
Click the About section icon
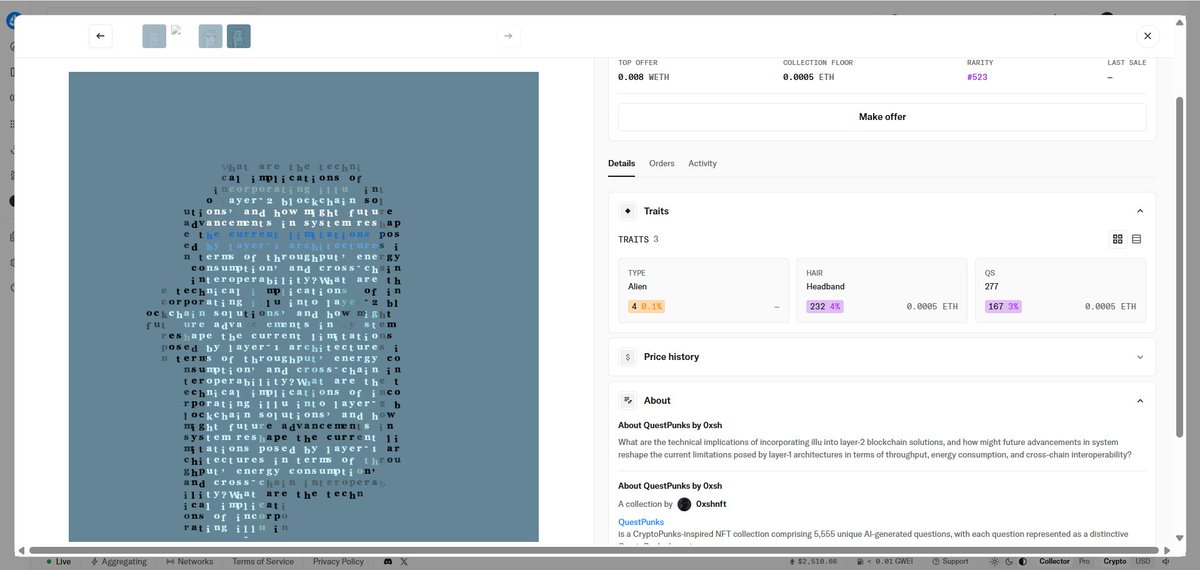tap(628, 400)
